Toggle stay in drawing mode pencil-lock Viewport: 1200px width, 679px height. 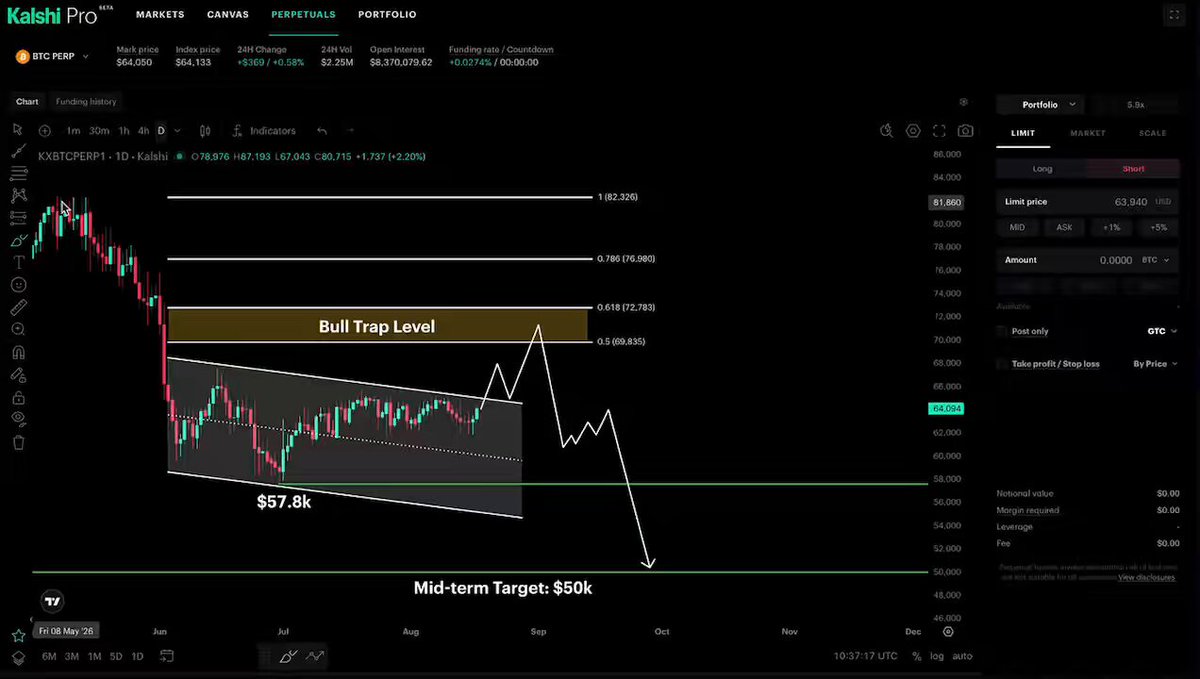(18, 375)
